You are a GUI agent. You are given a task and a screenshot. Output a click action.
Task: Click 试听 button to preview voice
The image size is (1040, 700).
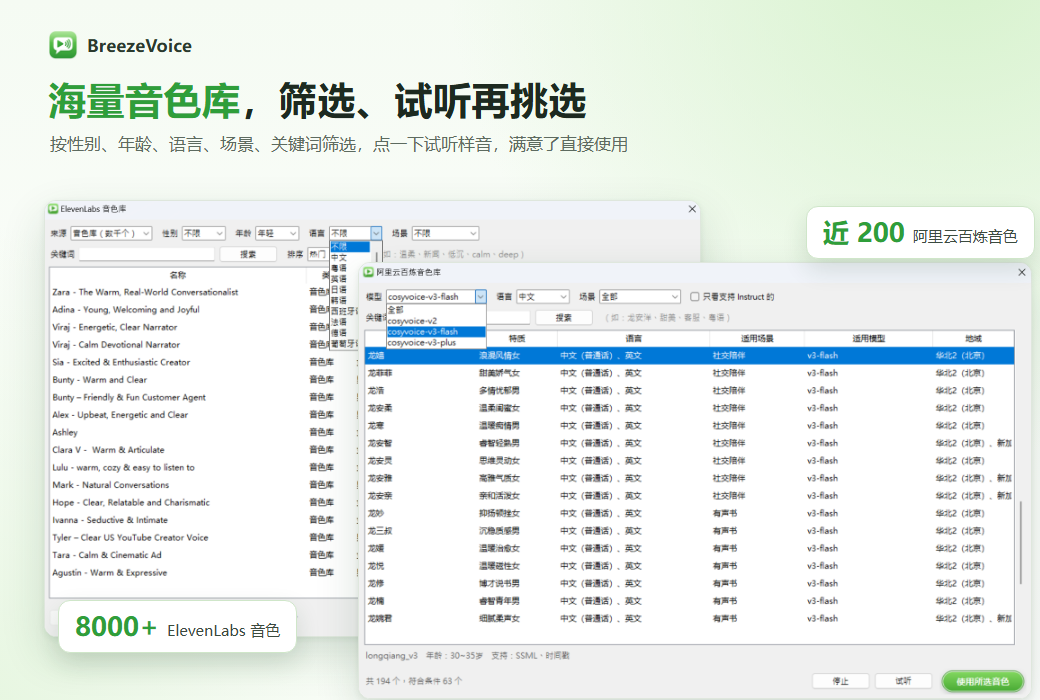click(x=903, y=681)
